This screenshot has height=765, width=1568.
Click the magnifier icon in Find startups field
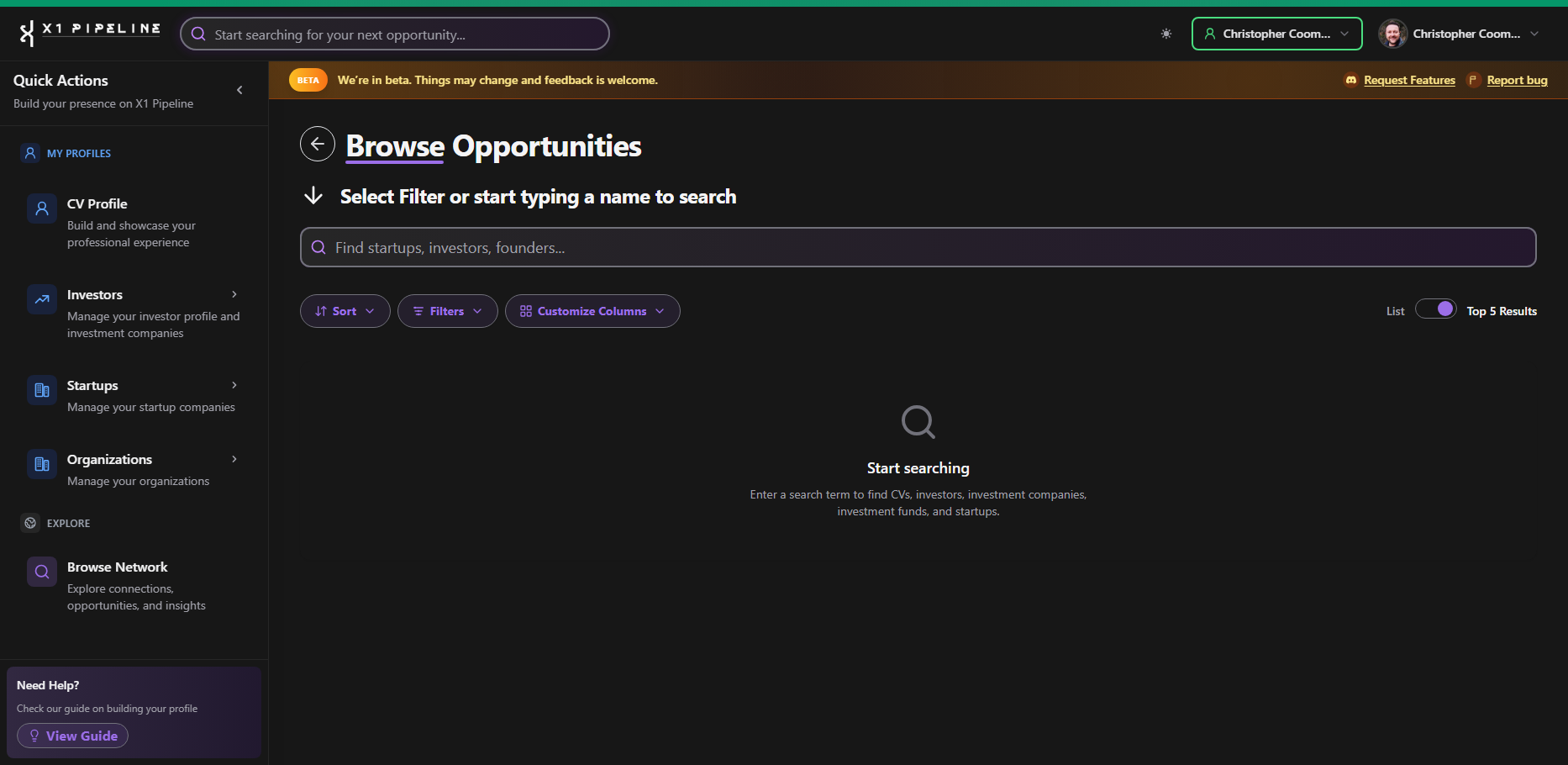318,247
